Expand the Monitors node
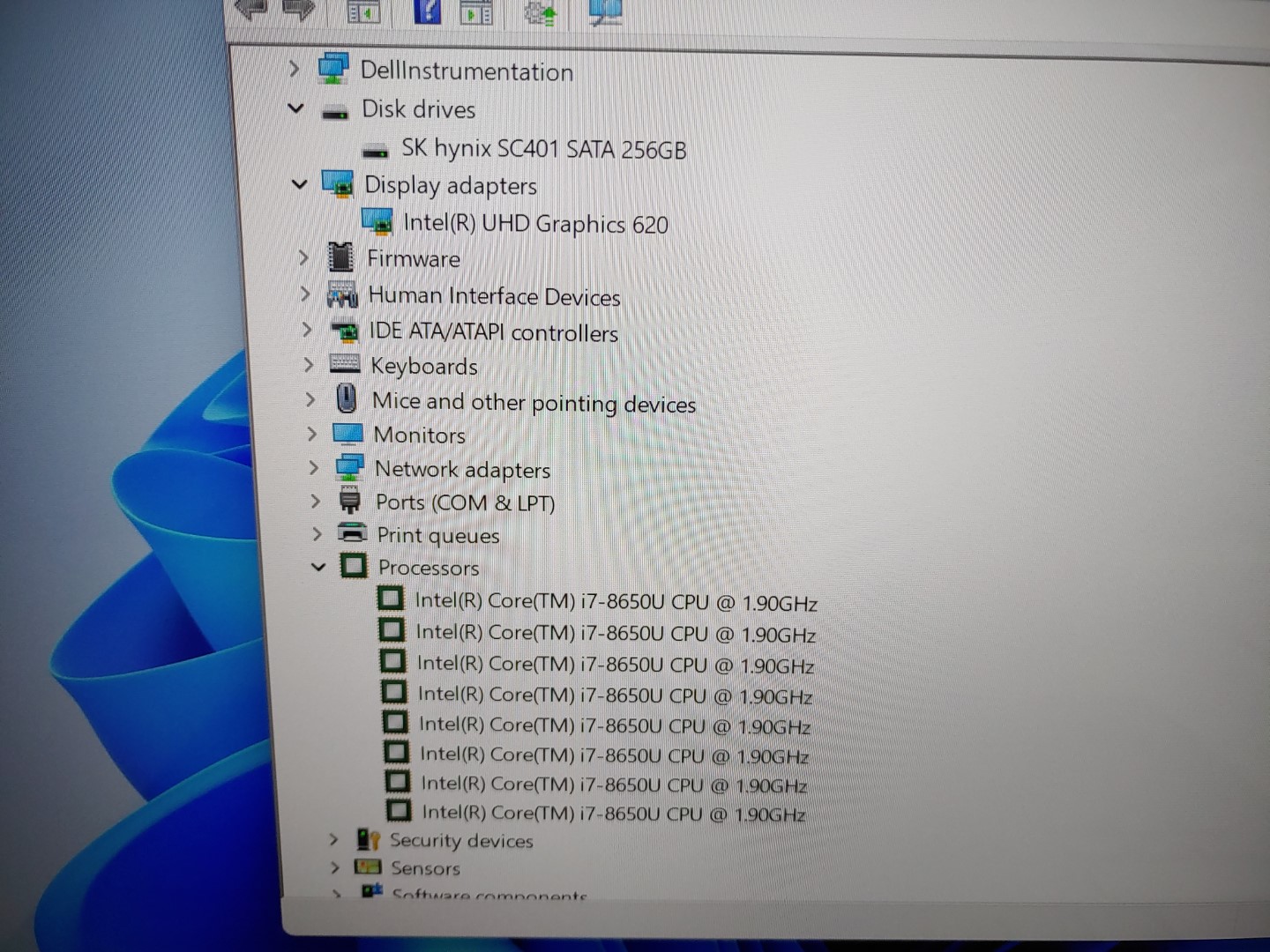This screenshot has height=952, width=1270. click(311, 433)
